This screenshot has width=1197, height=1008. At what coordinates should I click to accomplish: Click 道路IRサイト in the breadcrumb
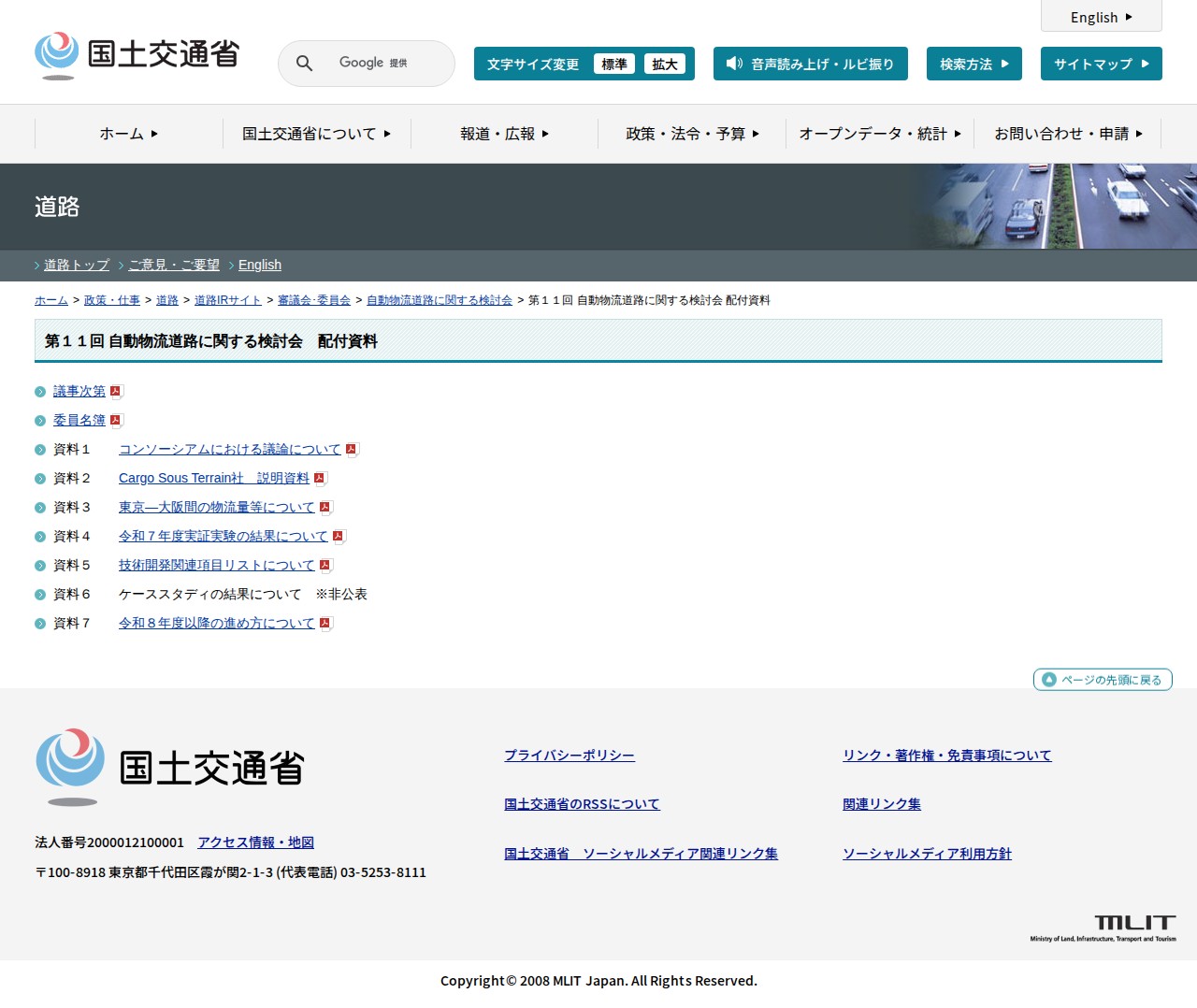tap(228, 300)
